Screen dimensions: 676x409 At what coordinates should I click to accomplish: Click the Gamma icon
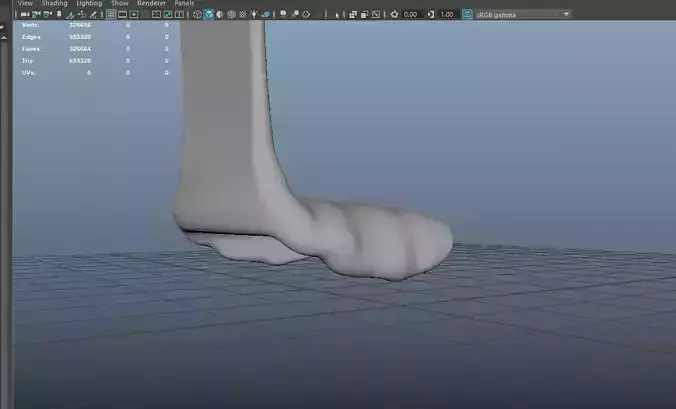click(x=431, y=14)
